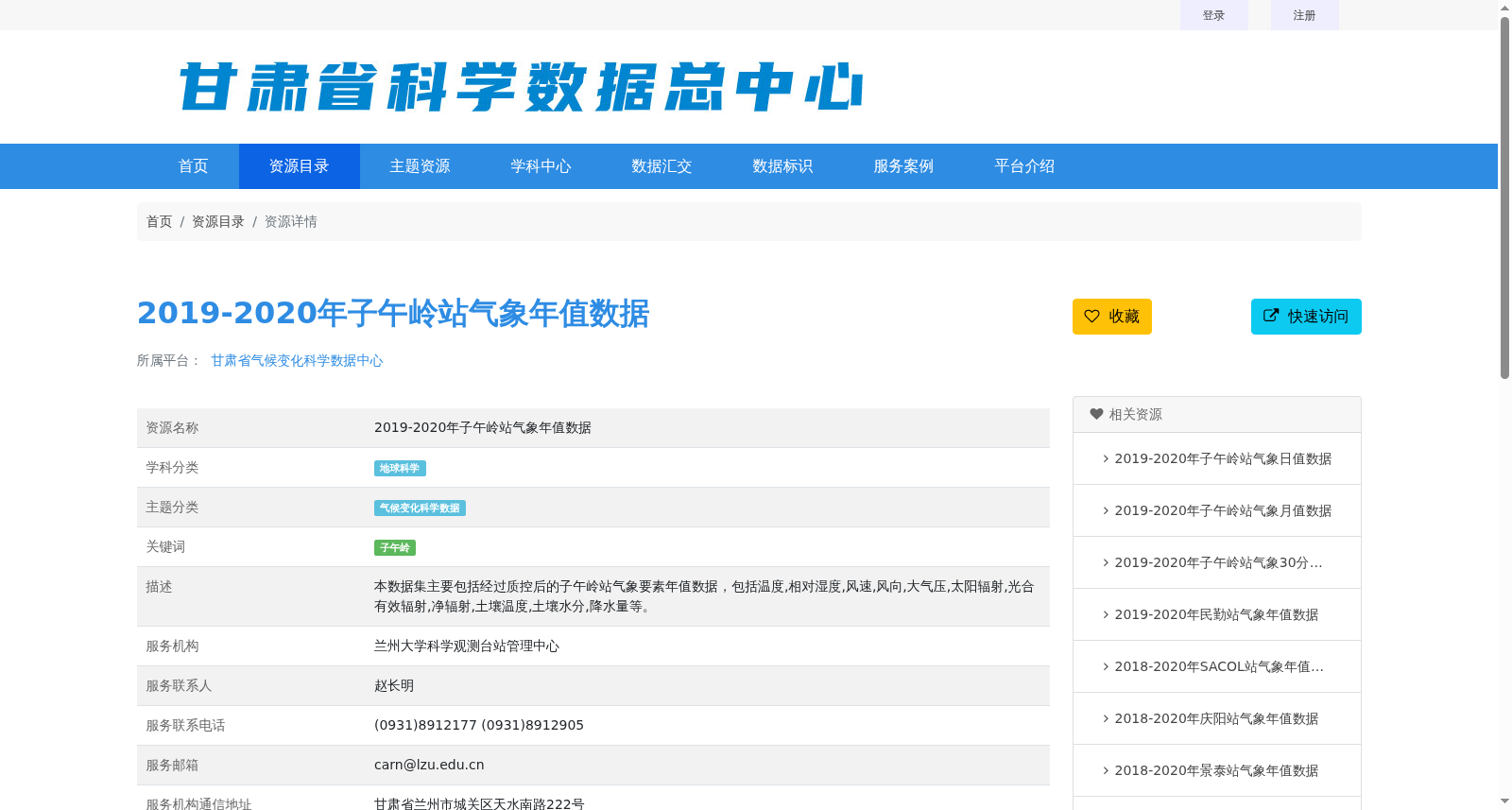
Task: Click the page title 2019-2020年子午岭站气象年值数据
Action: pos(393,313)
